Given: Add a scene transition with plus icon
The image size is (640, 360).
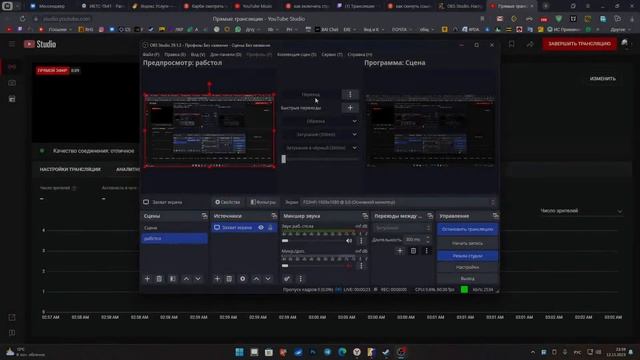Looking at the screenshot, I should pos(400,251).
